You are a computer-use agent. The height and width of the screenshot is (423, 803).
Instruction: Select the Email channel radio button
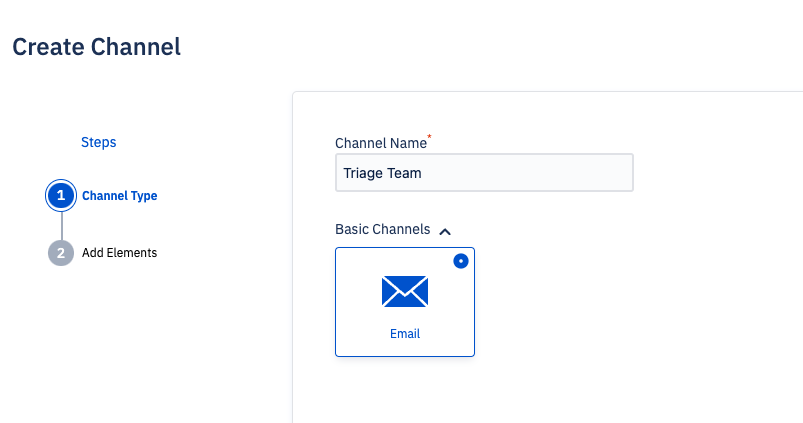tap(461, 261)
